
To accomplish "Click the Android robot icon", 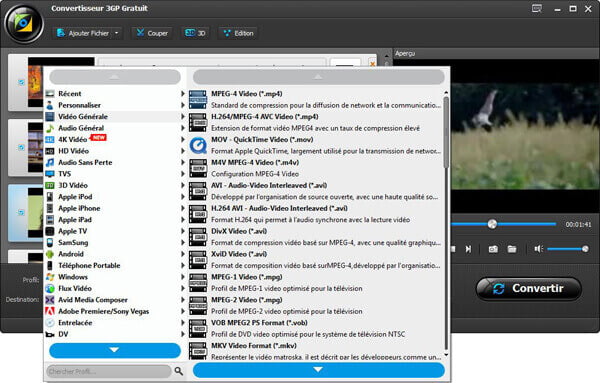I will (50, 254).
